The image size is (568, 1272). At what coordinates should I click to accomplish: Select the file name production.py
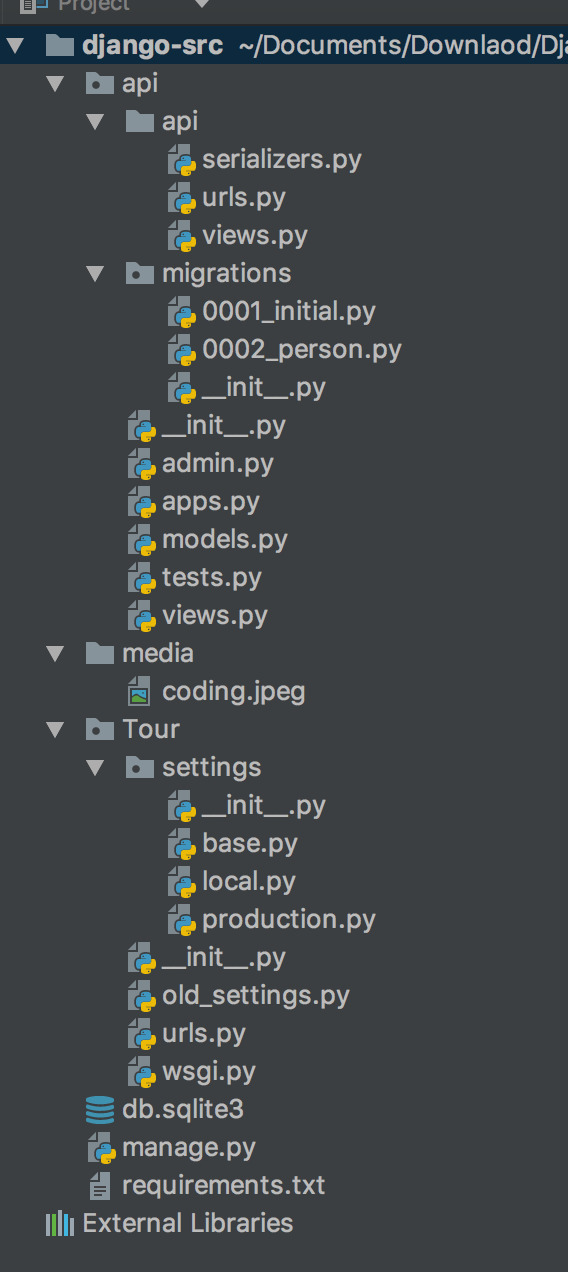click(289, 920)
